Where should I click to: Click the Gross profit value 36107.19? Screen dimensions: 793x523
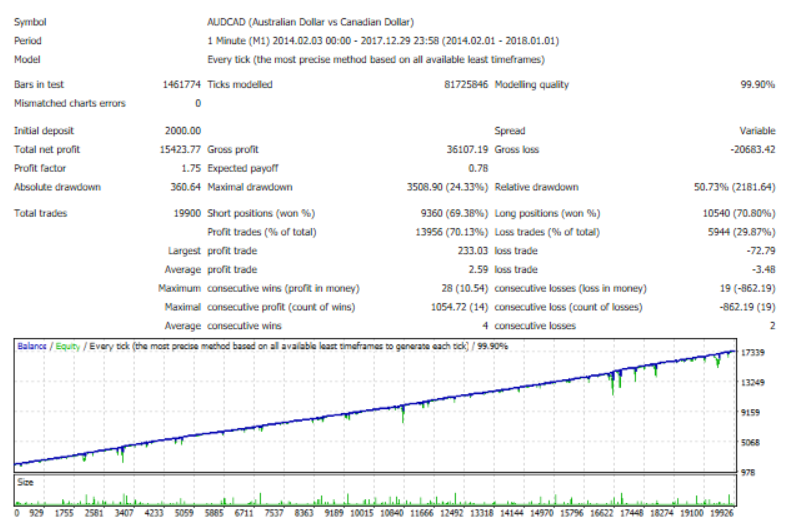coord(467,150)
